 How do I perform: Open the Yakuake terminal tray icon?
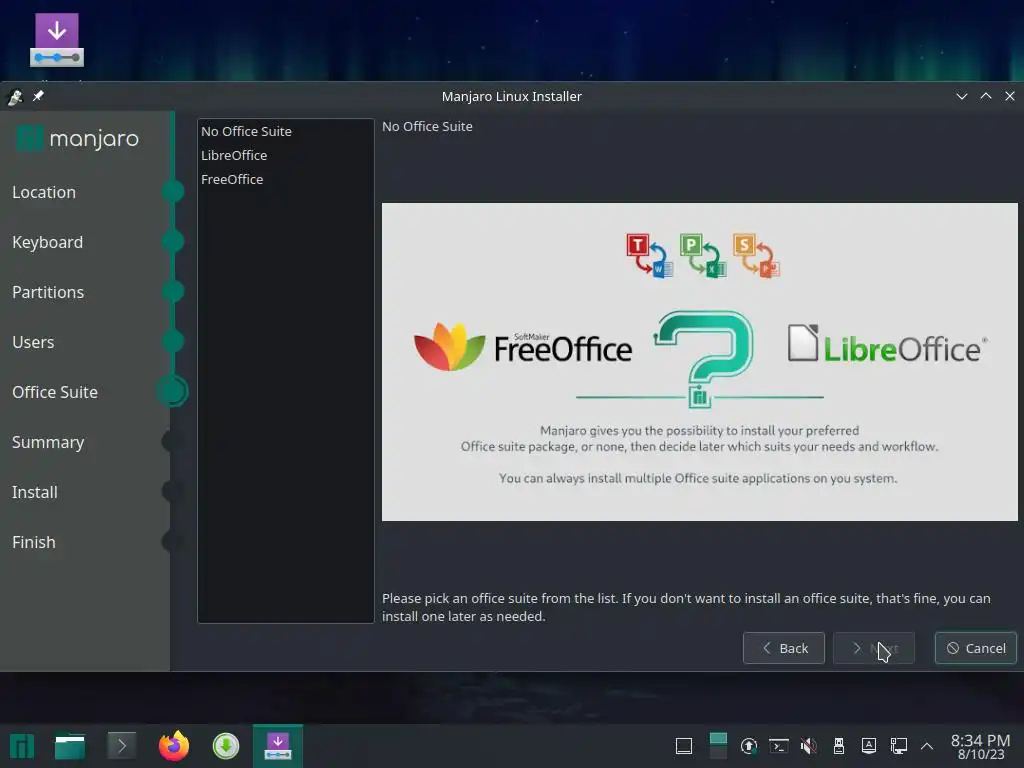click(x=778, y=746)
